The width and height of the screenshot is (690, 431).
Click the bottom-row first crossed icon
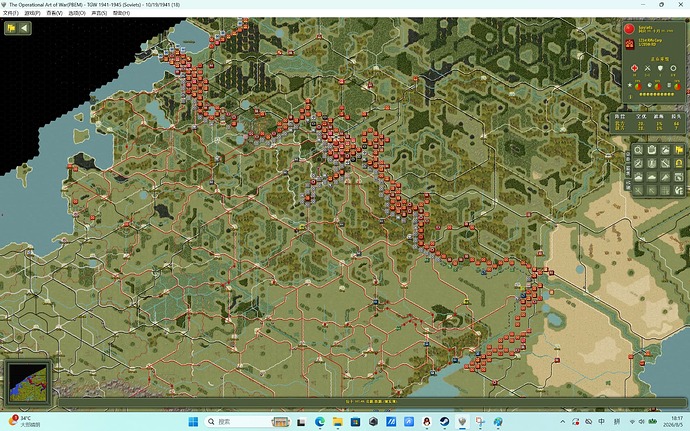[x=638, y=191]
